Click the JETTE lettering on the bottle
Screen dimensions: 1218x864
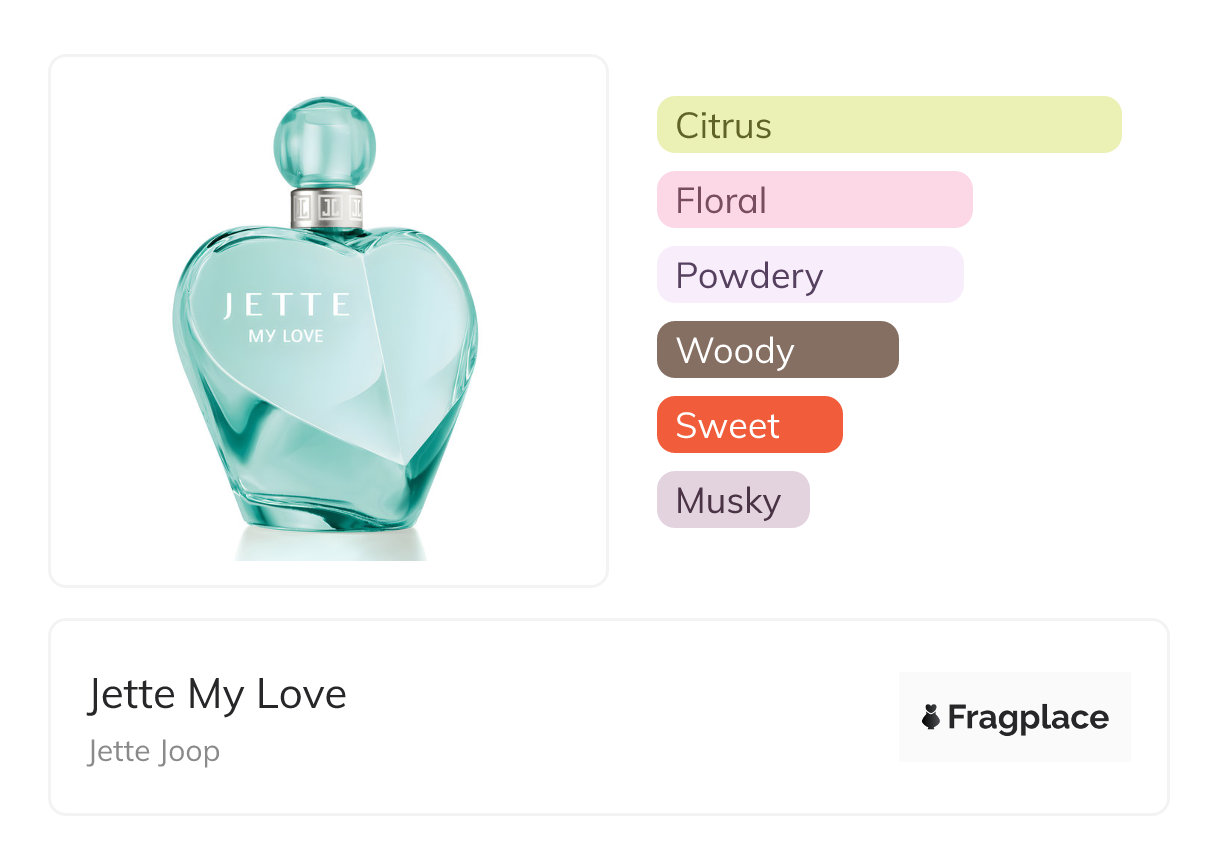286,304
